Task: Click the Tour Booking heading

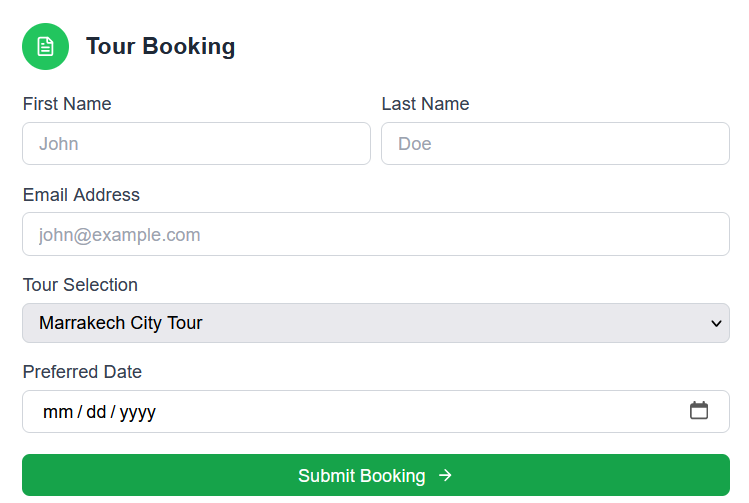Action: (x=160, y=46)
